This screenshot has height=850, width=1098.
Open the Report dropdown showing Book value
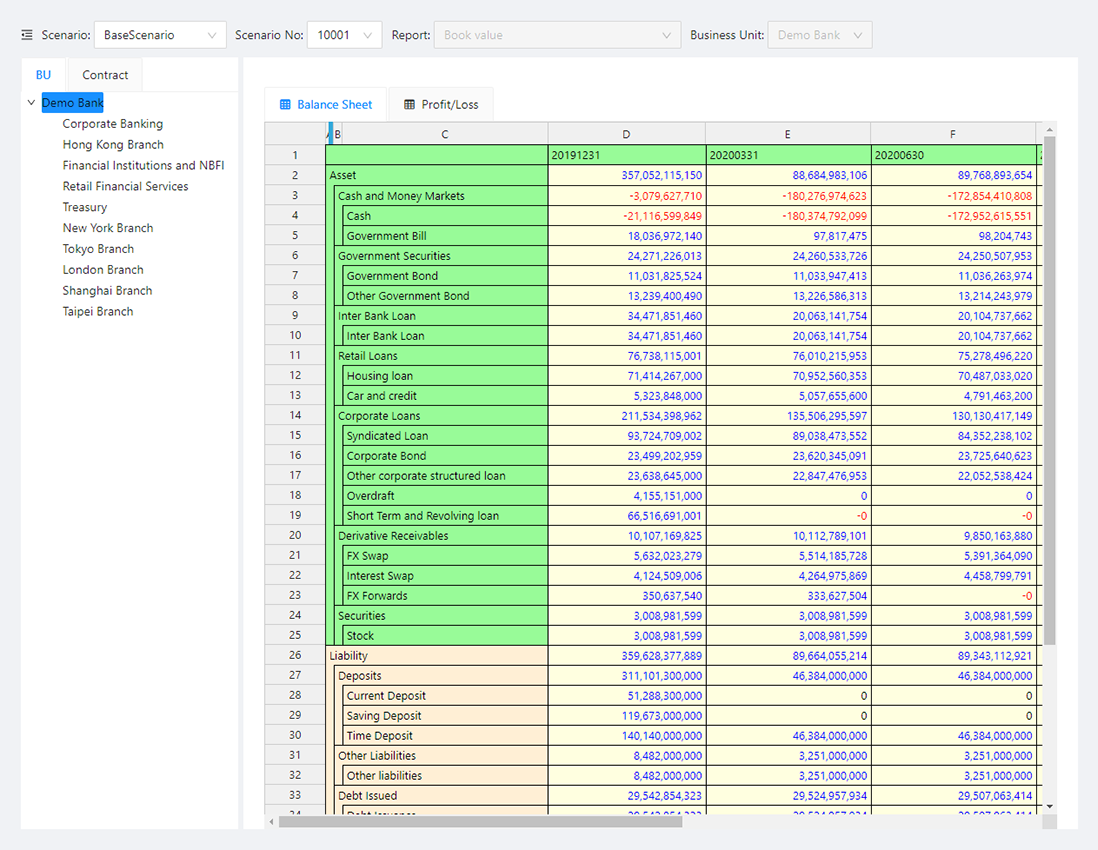557,35
